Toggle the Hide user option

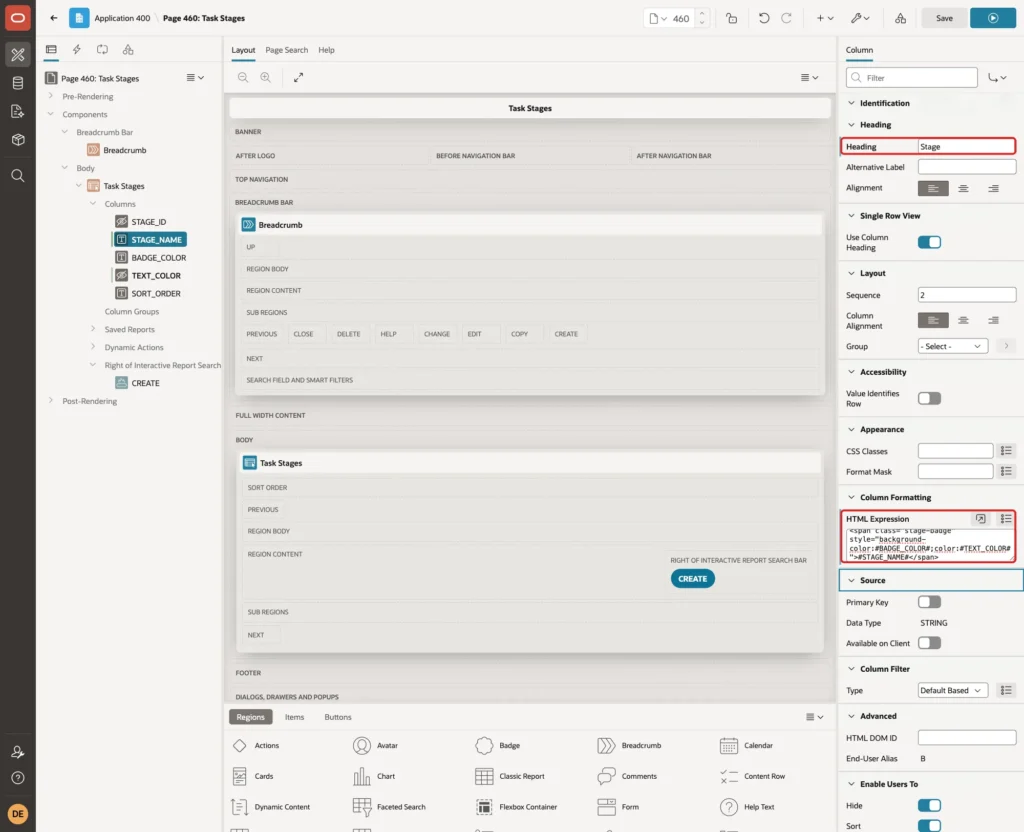coord(929,805)
